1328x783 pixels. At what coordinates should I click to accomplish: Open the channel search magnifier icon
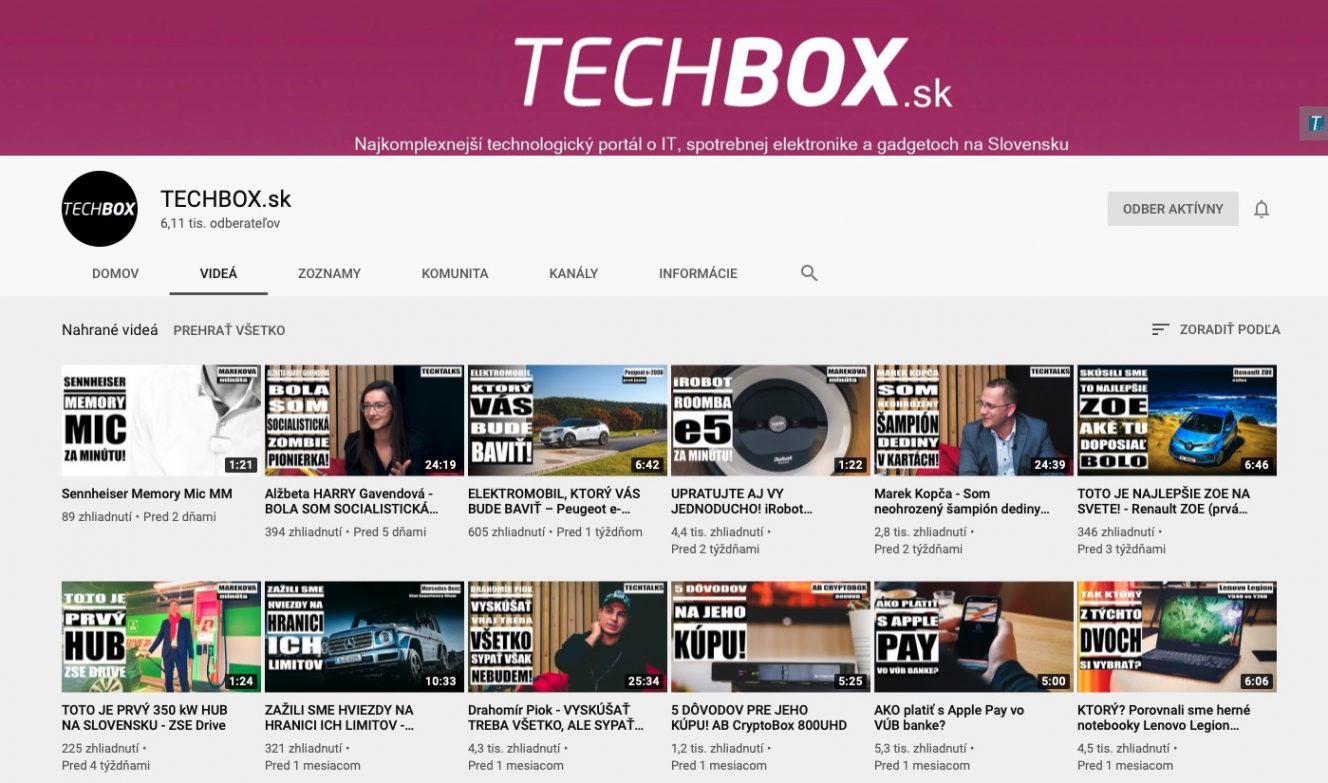[809, 273]
